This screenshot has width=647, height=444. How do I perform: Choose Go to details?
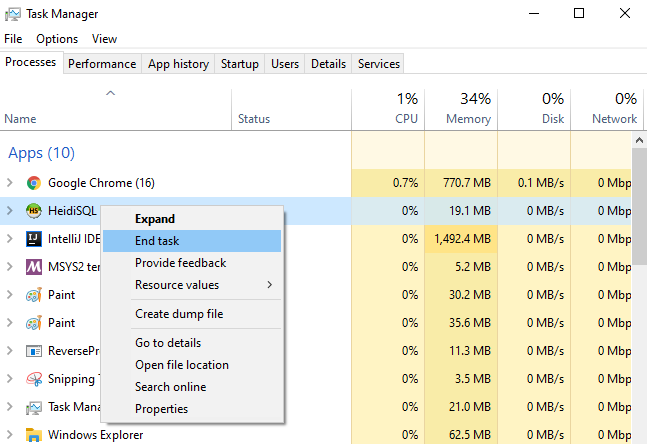(192, 343)
